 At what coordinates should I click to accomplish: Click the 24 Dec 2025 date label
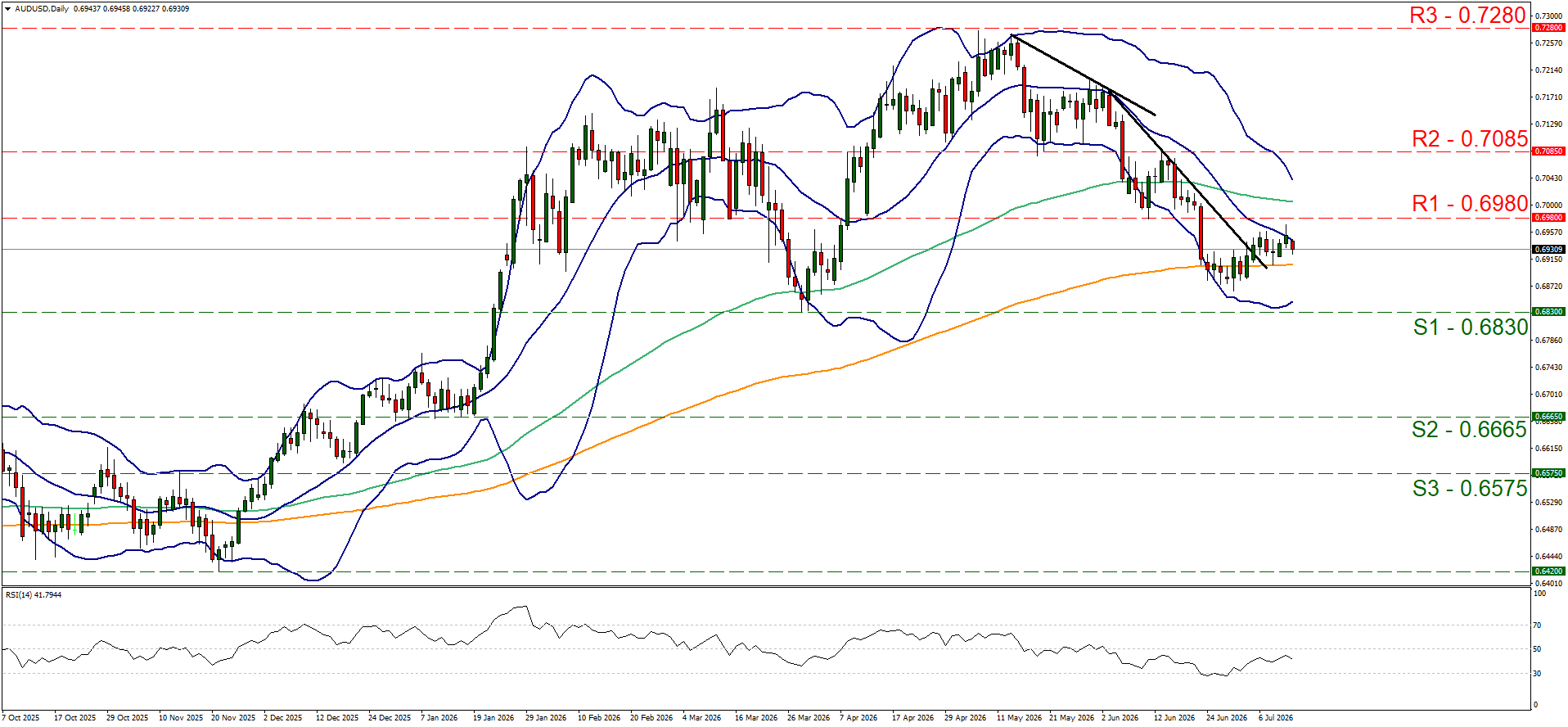click(x=390, y=718)
